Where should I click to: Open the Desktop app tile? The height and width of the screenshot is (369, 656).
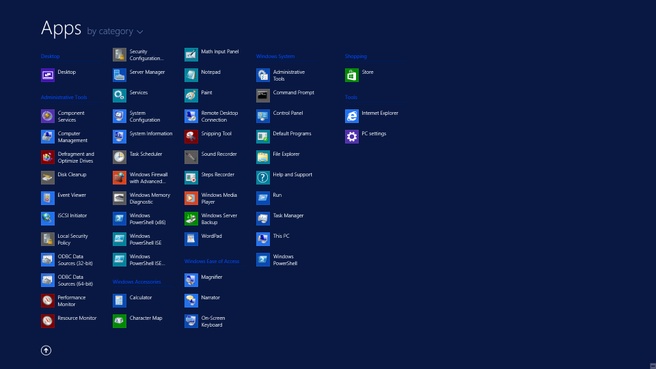(x=59, y=75)
